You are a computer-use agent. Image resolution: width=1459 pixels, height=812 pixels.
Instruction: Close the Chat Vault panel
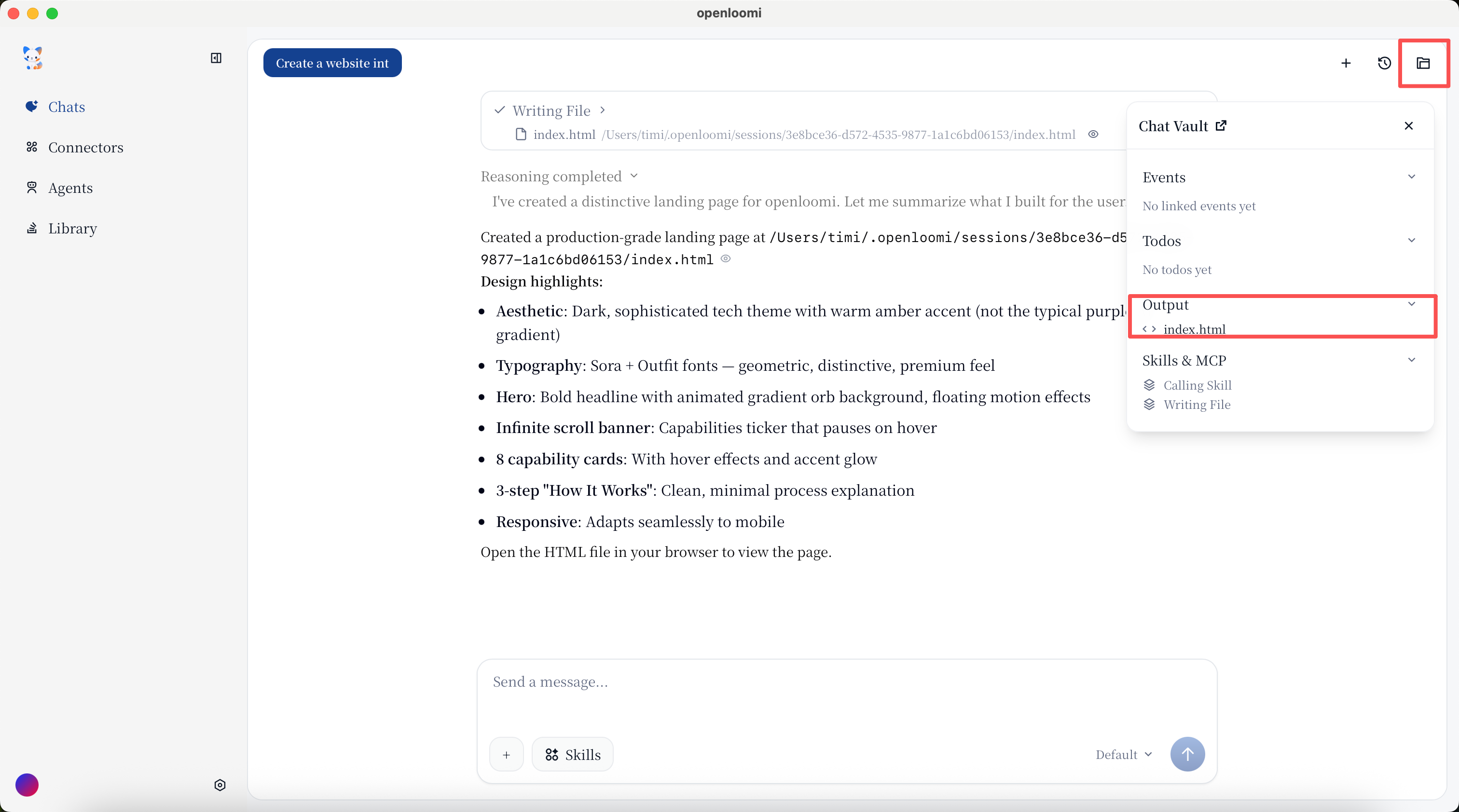coord(1409,126)
